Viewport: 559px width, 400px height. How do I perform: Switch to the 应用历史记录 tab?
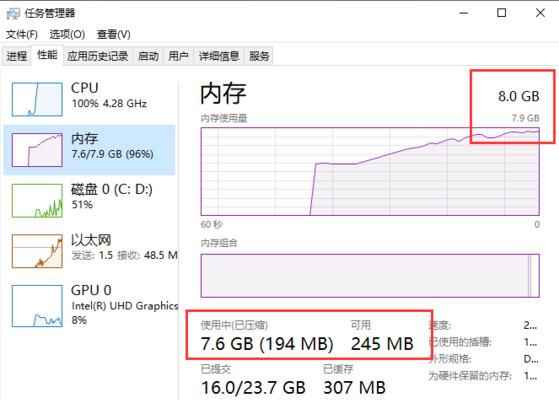98,56
